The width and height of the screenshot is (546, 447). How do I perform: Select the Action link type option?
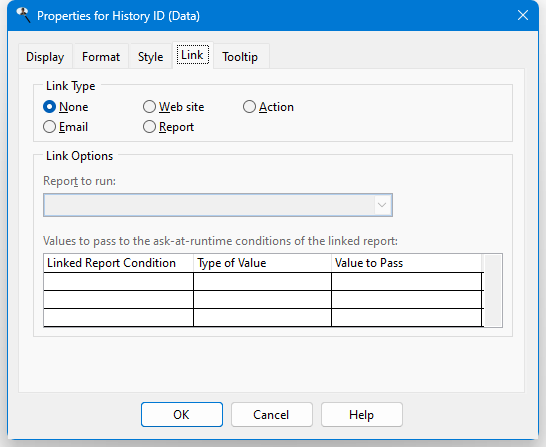point(268,107)
